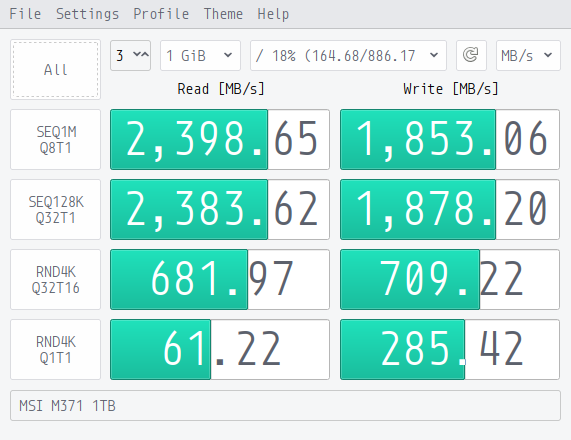
Task: Expand the 1 GiB test size dropdown
Action: coord(200,55)
